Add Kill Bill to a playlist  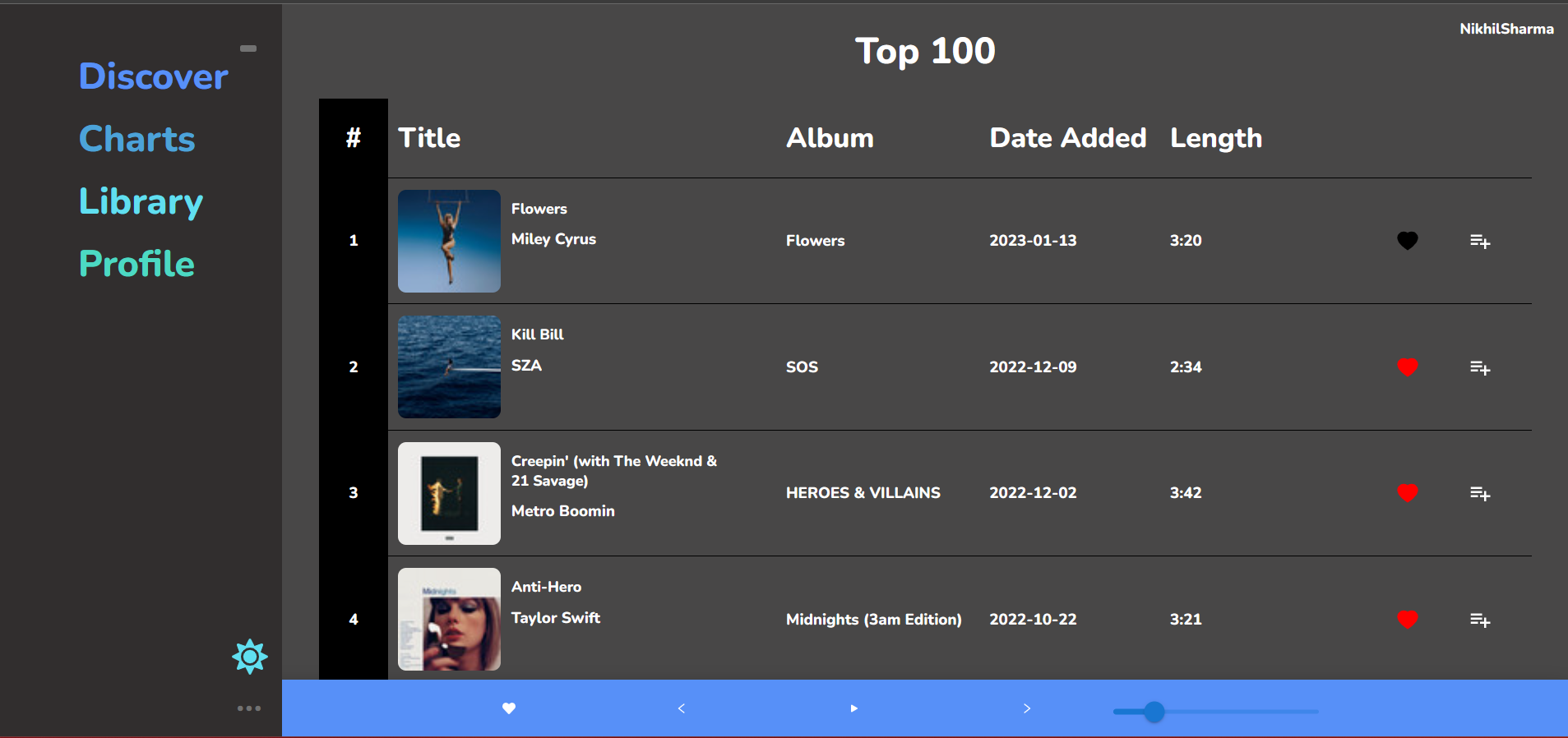1480,368
